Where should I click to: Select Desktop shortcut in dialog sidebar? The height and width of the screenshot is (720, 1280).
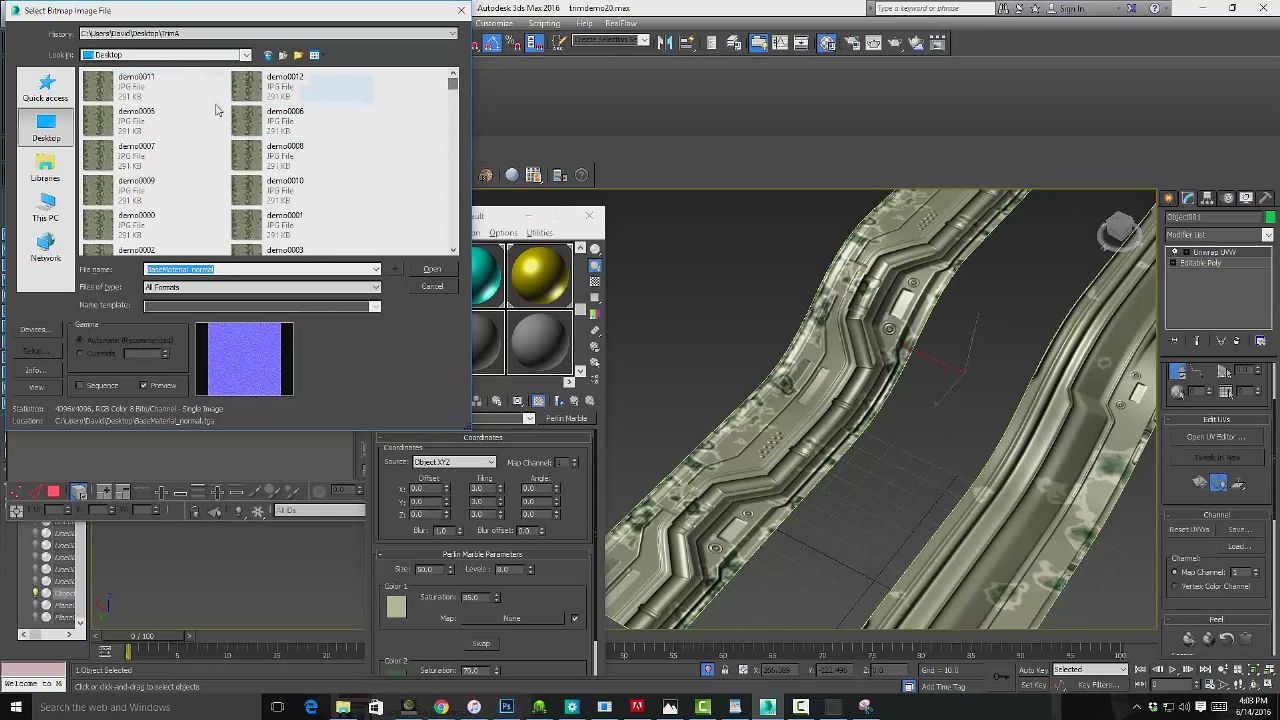[46, 128]
